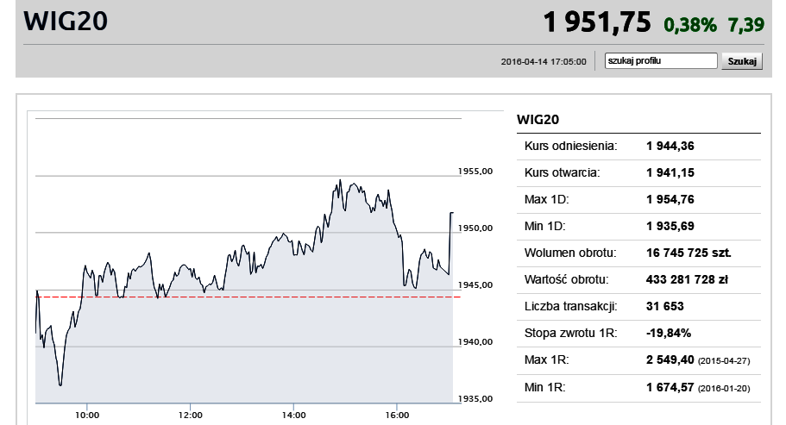Screen dimensions: 786x425
Task: Click the Min 1R value 1 674,57
Action: pos(670,387)
